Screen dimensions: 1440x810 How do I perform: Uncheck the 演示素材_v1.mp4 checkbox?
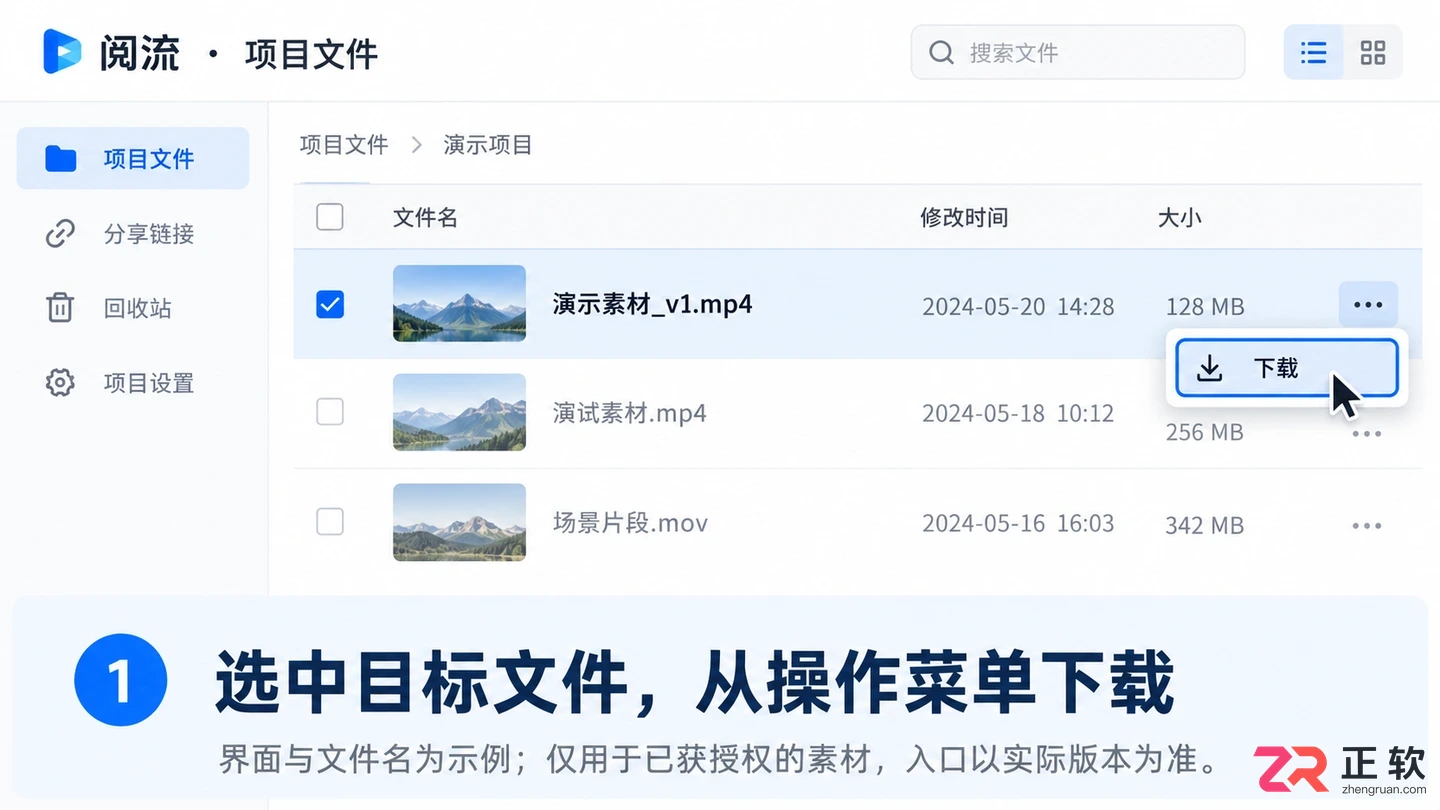(330, 304)
